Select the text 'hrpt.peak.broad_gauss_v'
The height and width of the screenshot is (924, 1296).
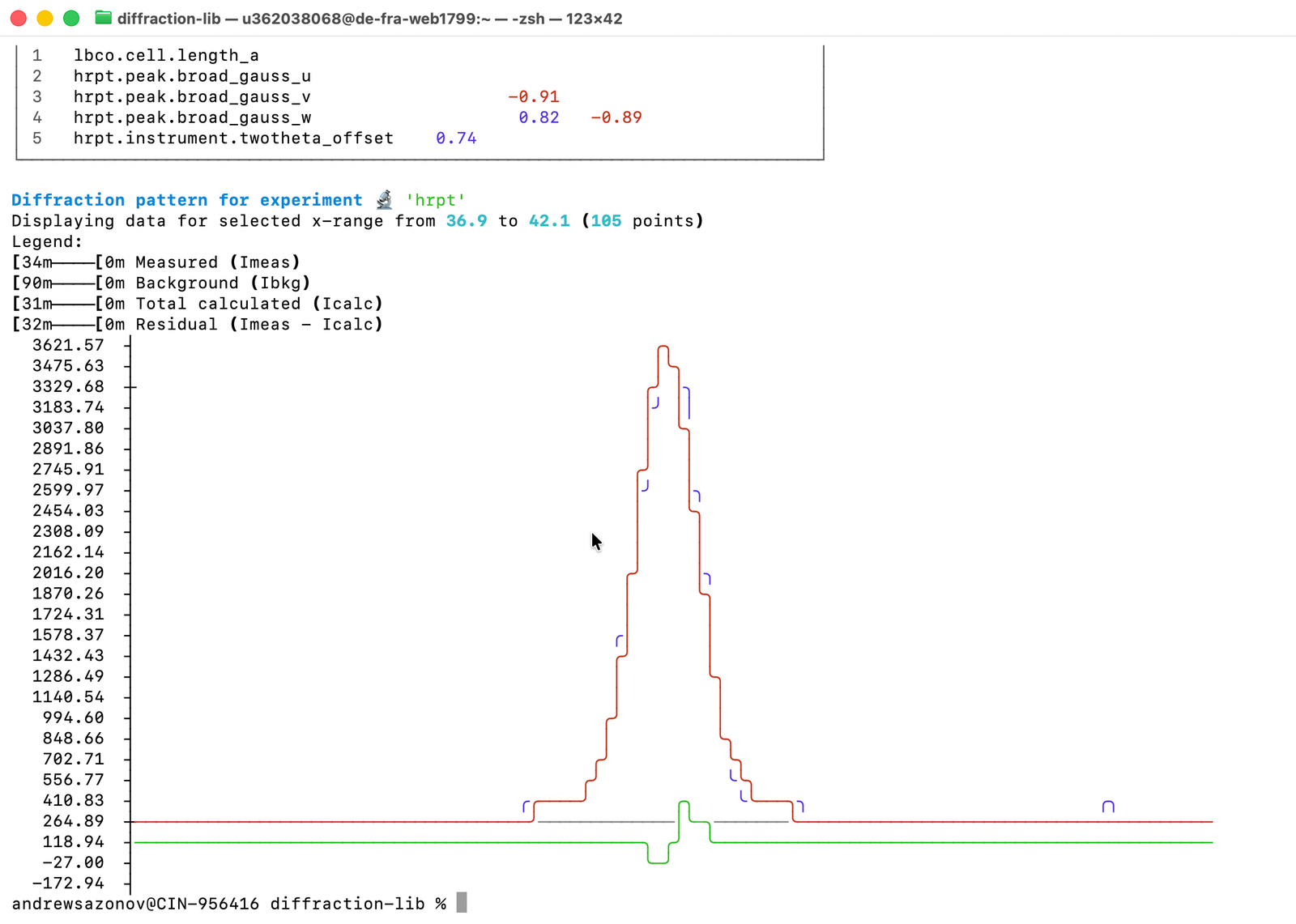pos(192,97)
